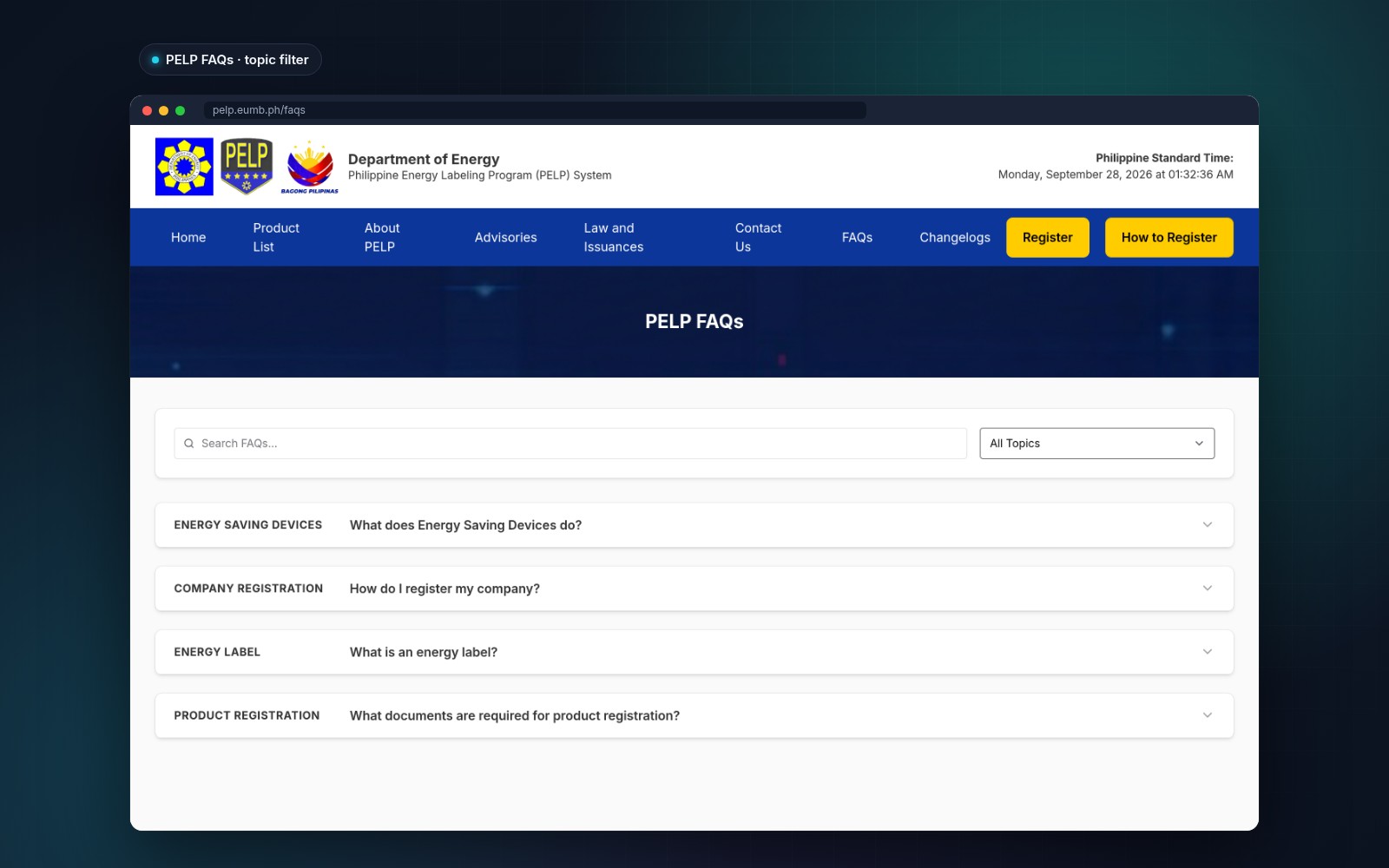
Task: Open the Changelogs page
Action: click(x=955, y=238)
